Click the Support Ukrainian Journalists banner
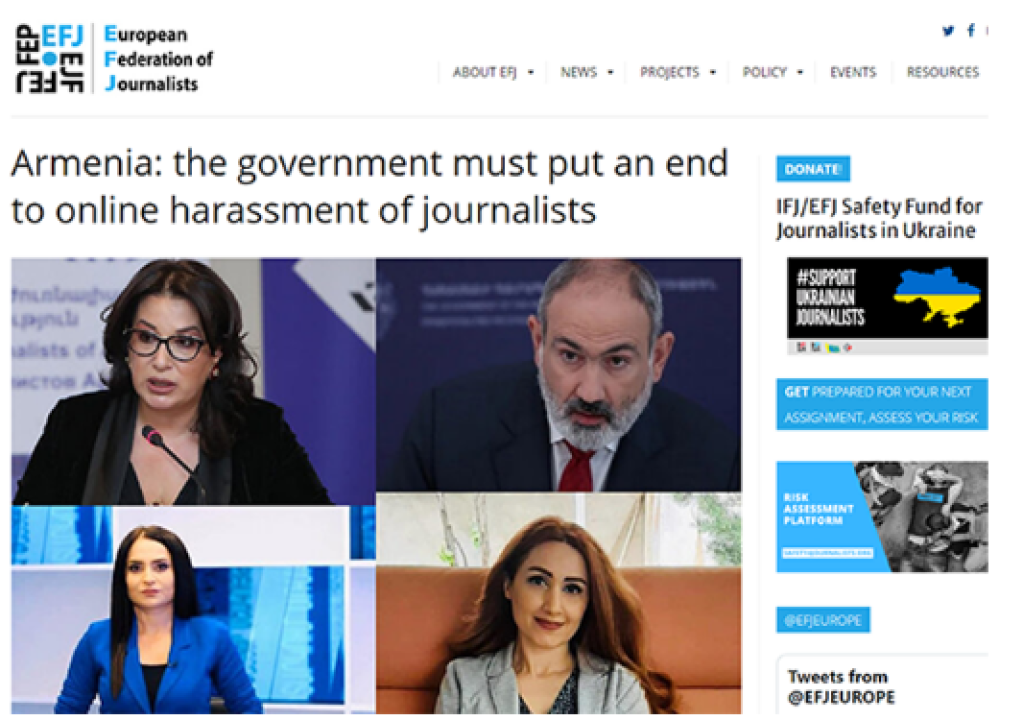The height and width of the screenshot is (720, 1023). (887, 305)
